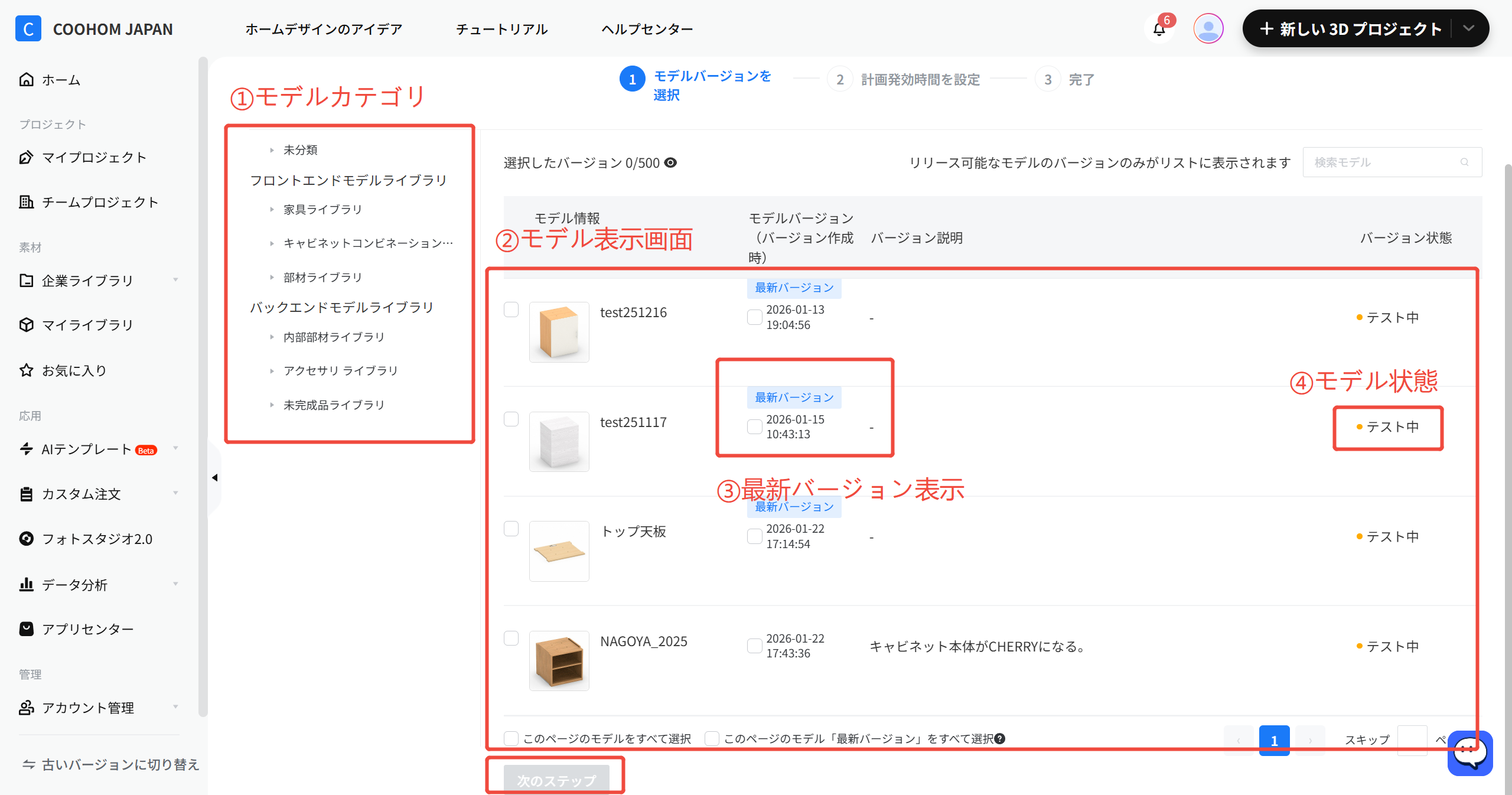Check version 2026-01-13 19:04:56 checkbox

pyautogui.click(x=754, y=317)
